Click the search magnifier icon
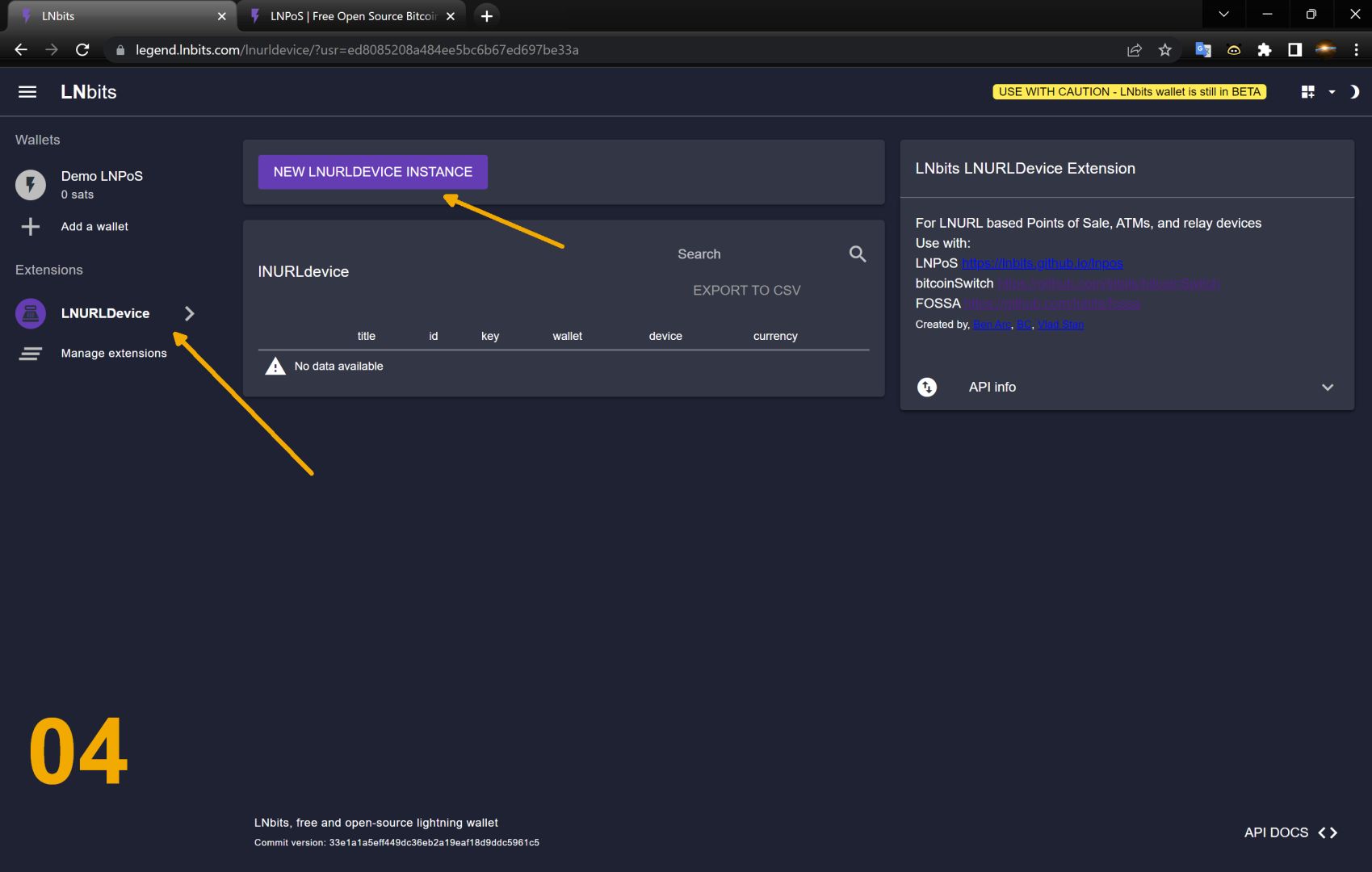The height and width of the screenshot is (872, 1372). point(858,254)
